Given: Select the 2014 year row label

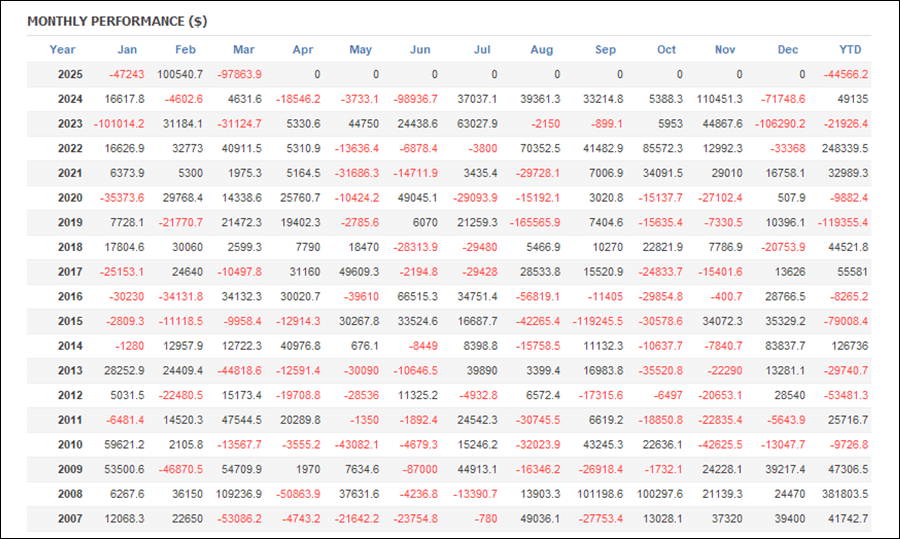Looking at the screenshot, I should click(x=70, y=346).
